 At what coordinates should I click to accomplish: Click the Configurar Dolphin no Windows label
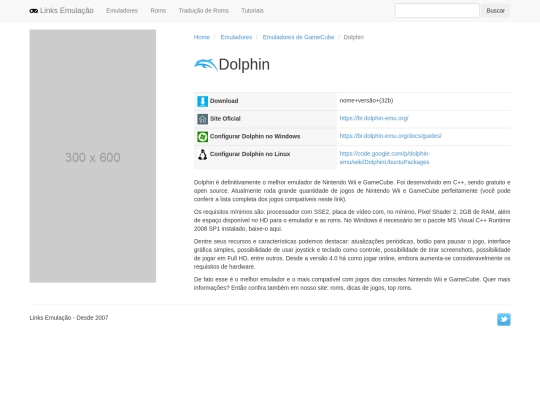(x=255, y=136)
